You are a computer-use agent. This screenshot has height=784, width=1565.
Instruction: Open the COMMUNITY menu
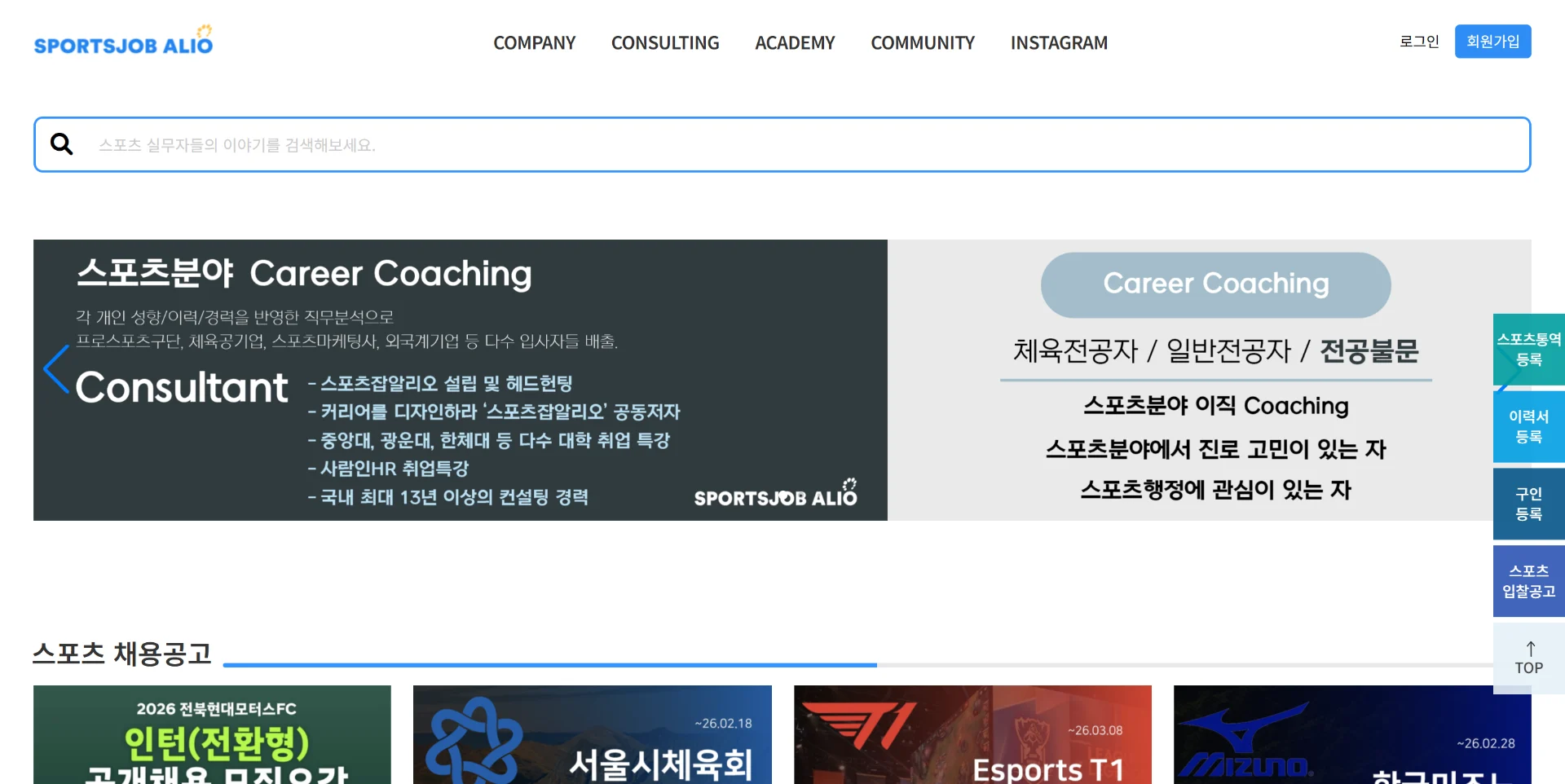click(923, 42)
